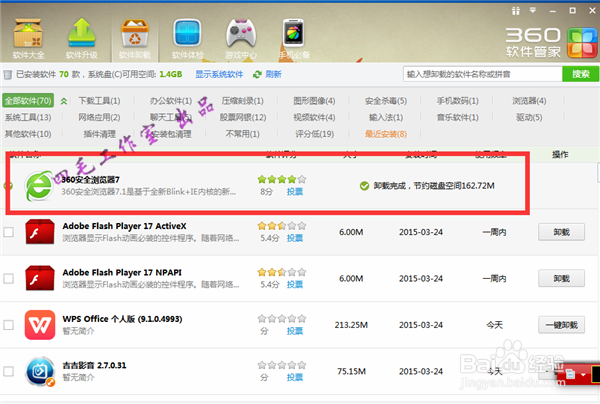Click 投票 for 360安全浏览器7
Screen dimensions: 600x404
coord(295,192)
